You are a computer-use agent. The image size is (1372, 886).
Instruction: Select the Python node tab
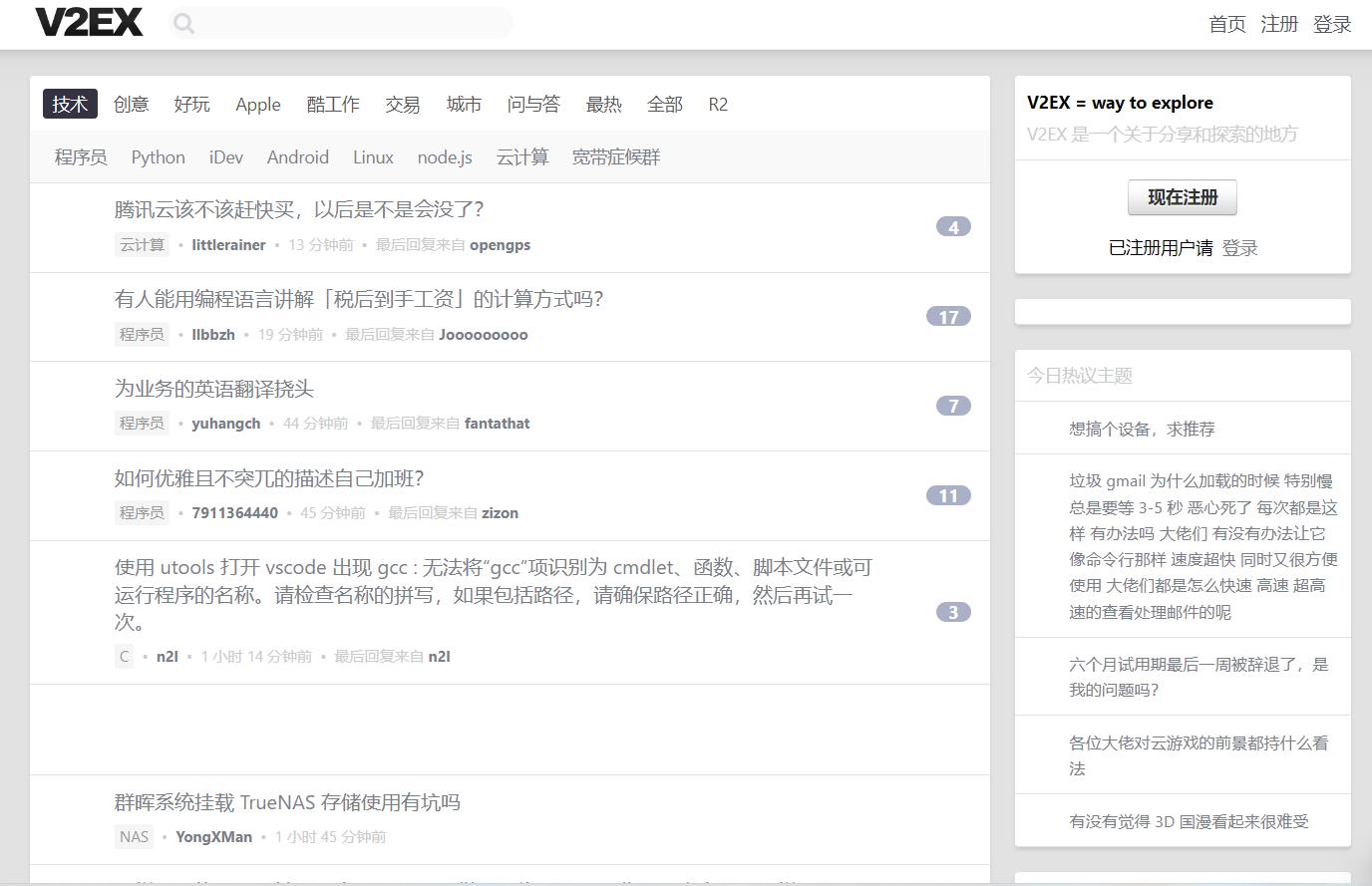click(x=157, y=156)
